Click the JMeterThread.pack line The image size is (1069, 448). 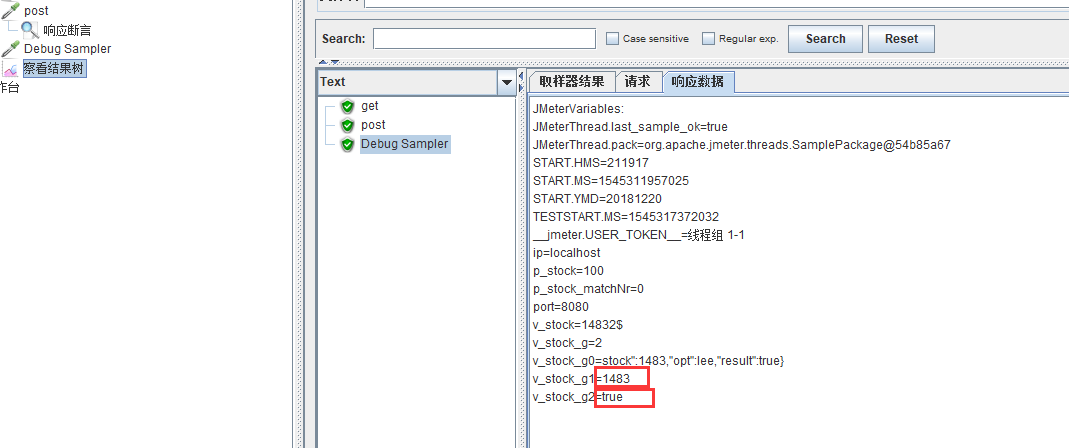click(742, 145)
